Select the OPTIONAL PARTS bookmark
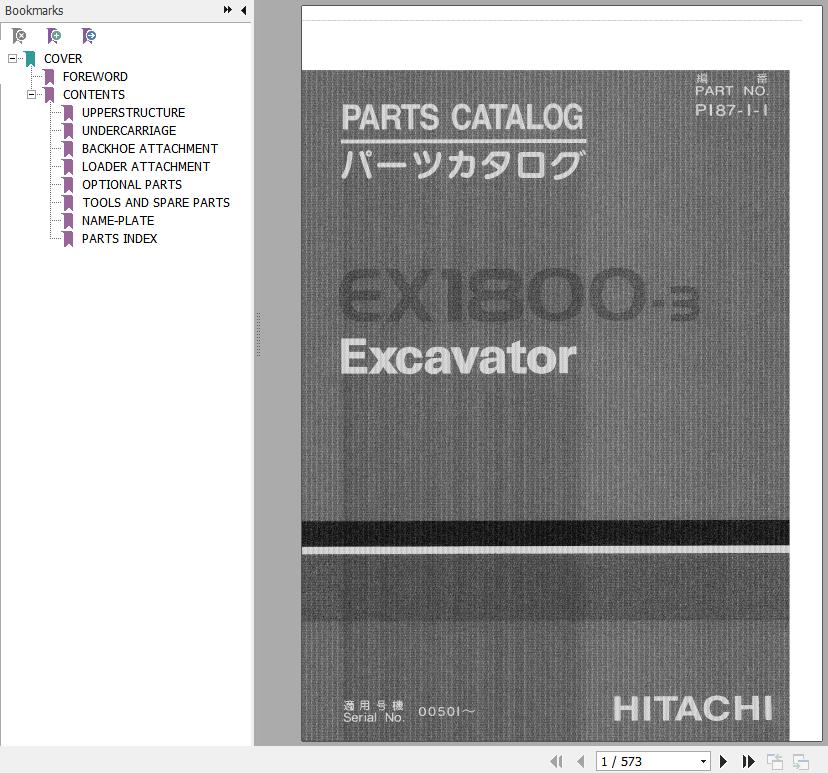The image size is (828, 773). [x=132, y=184]
